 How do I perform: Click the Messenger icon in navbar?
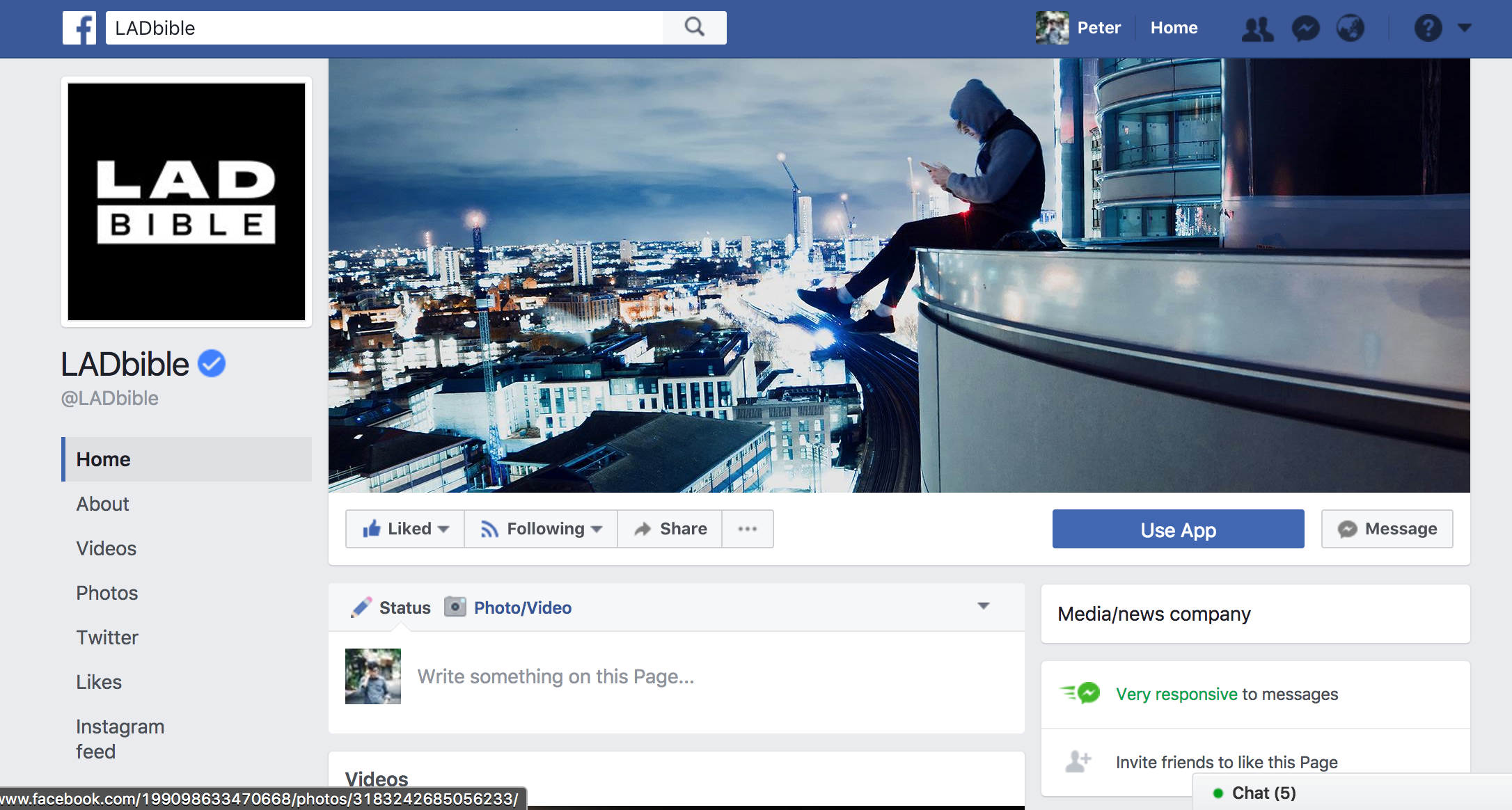(x=1304, y=27)
